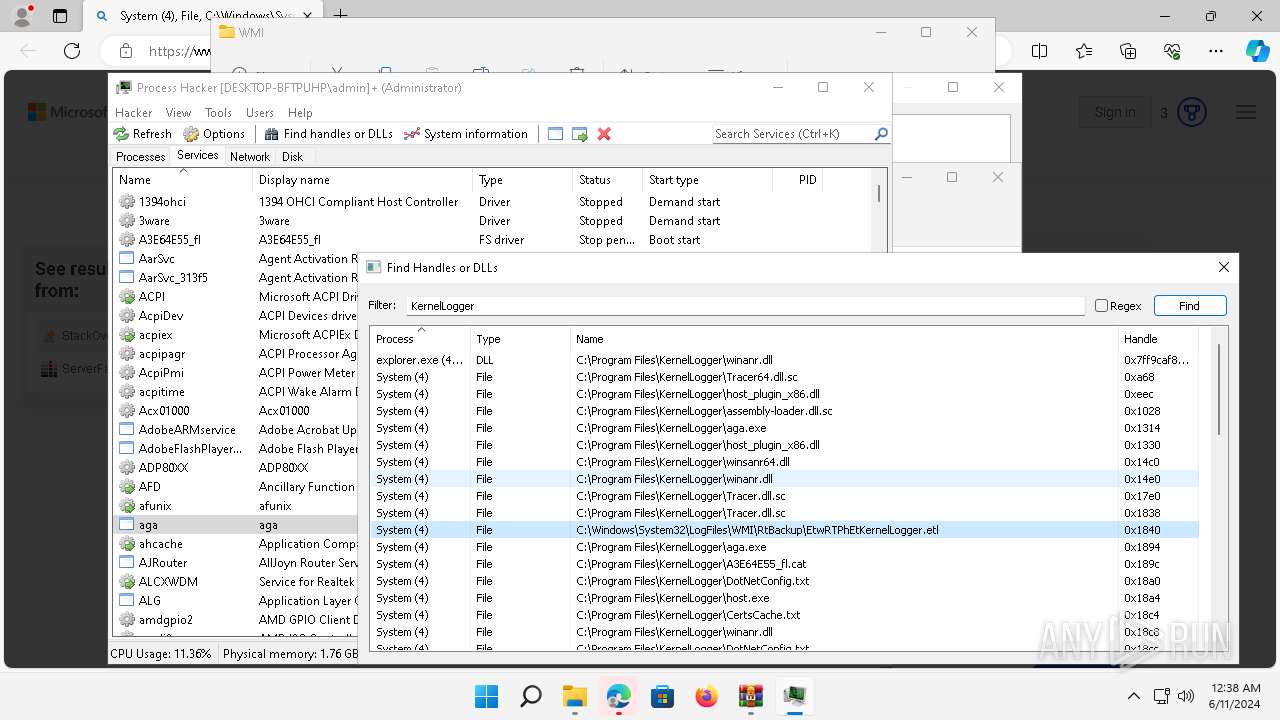This screenshot has height=720, width=1280.
Task: Click the find window toolbar icon
Action: (x=556, y=134)
